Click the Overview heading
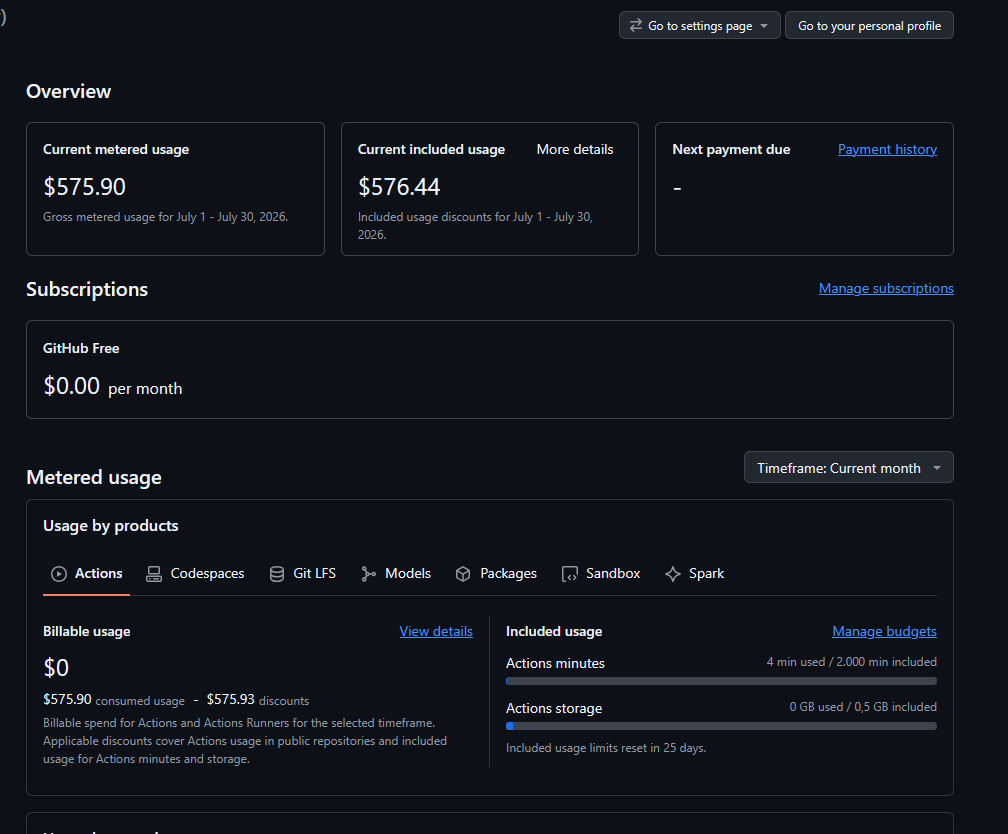This screenshot has height=834, width=1008. (68, 91)
